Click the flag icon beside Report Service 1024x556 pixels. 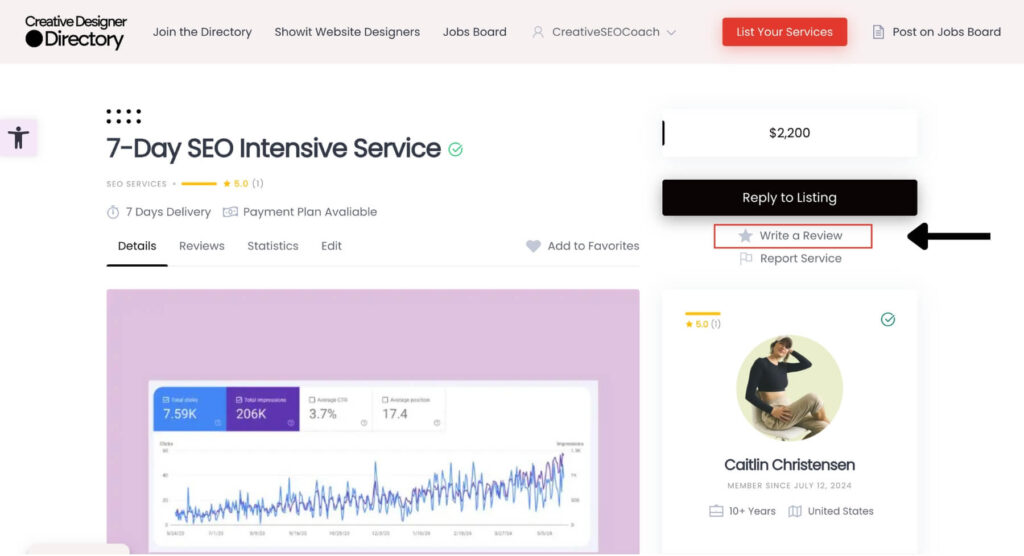coord(746,258)
